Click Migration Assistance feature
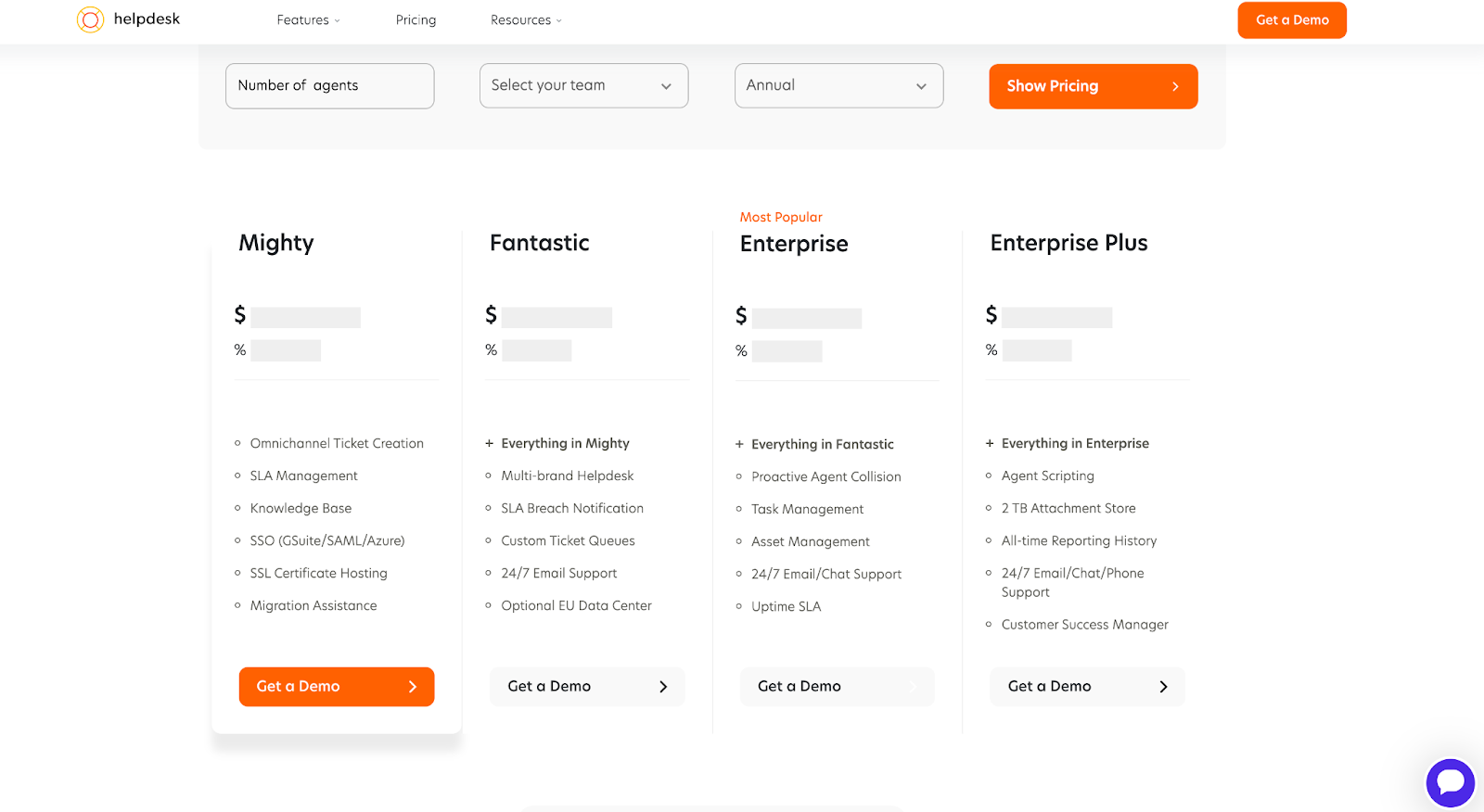 (x=313, y=606)
